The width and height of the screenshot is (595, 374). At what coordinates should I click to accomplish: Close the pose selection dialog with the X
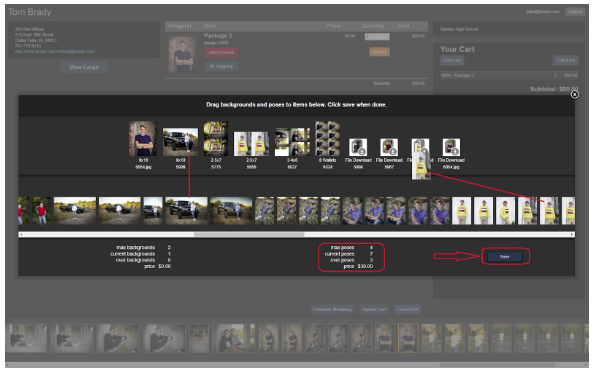coord(575,94)
